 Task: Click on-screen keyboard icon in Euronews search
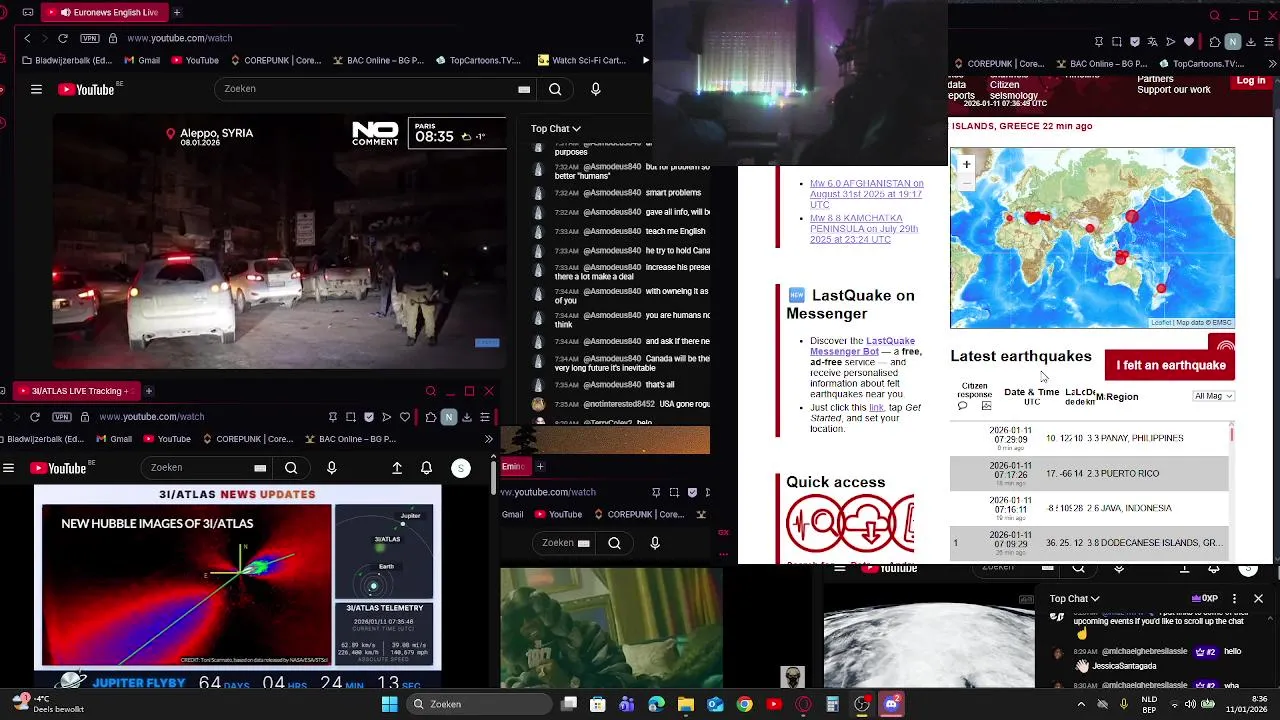click(524, 89)
